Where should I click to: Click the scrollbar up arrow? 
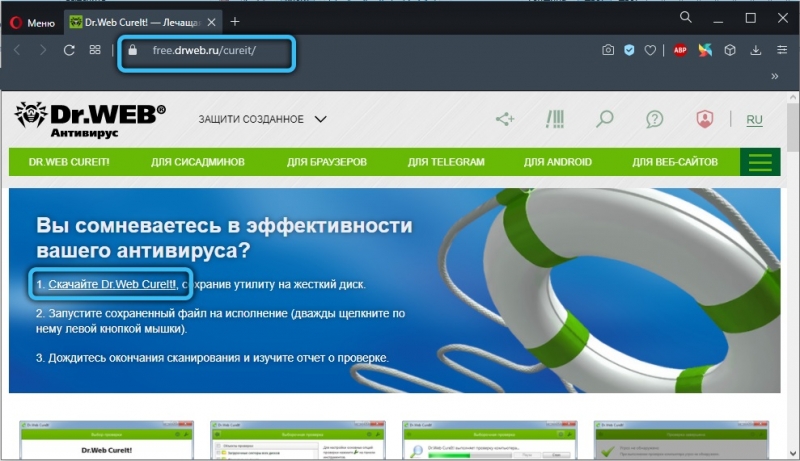(x=793, y=97)
